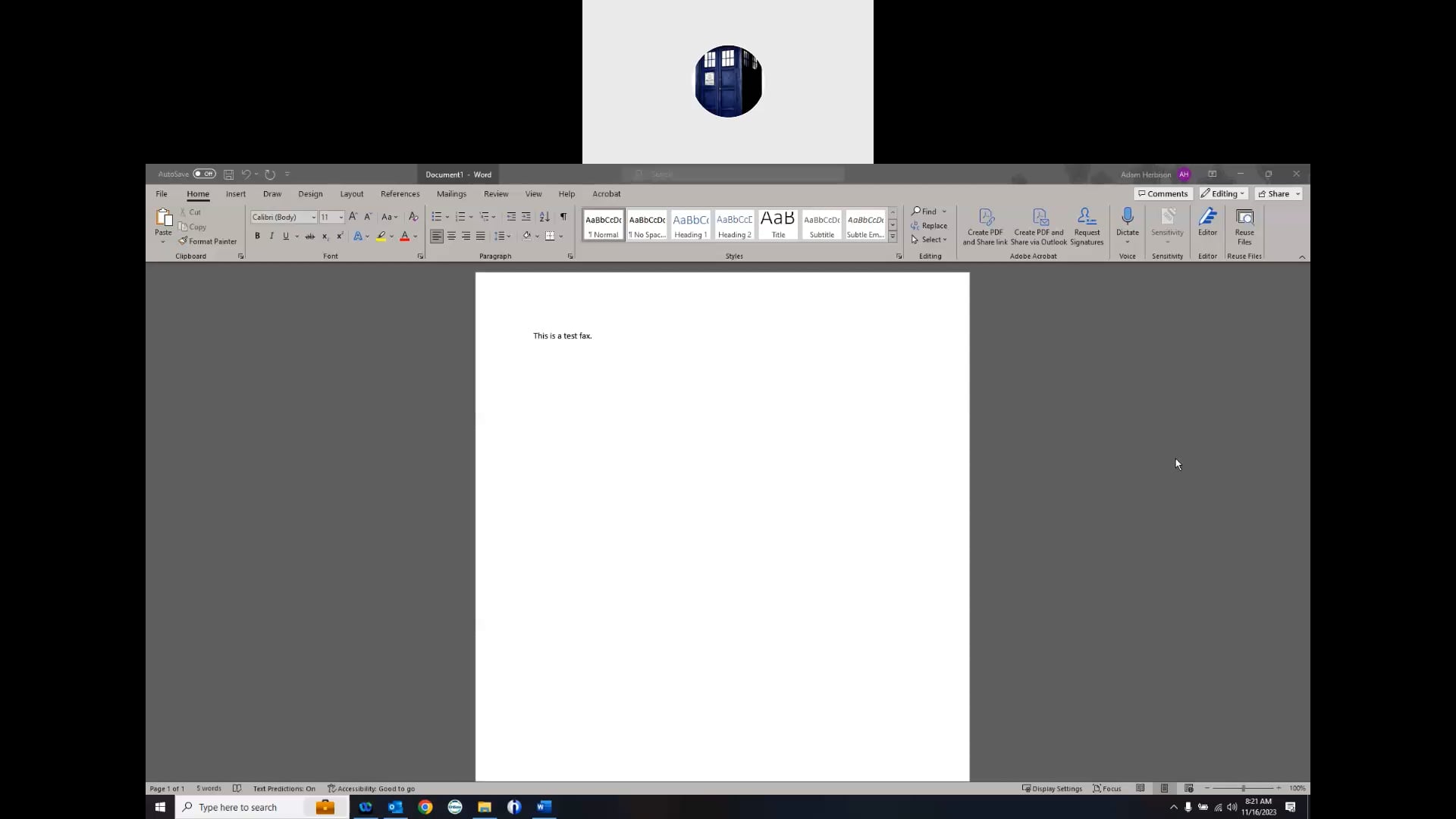Center align the paragraph text

click(451, 237)
